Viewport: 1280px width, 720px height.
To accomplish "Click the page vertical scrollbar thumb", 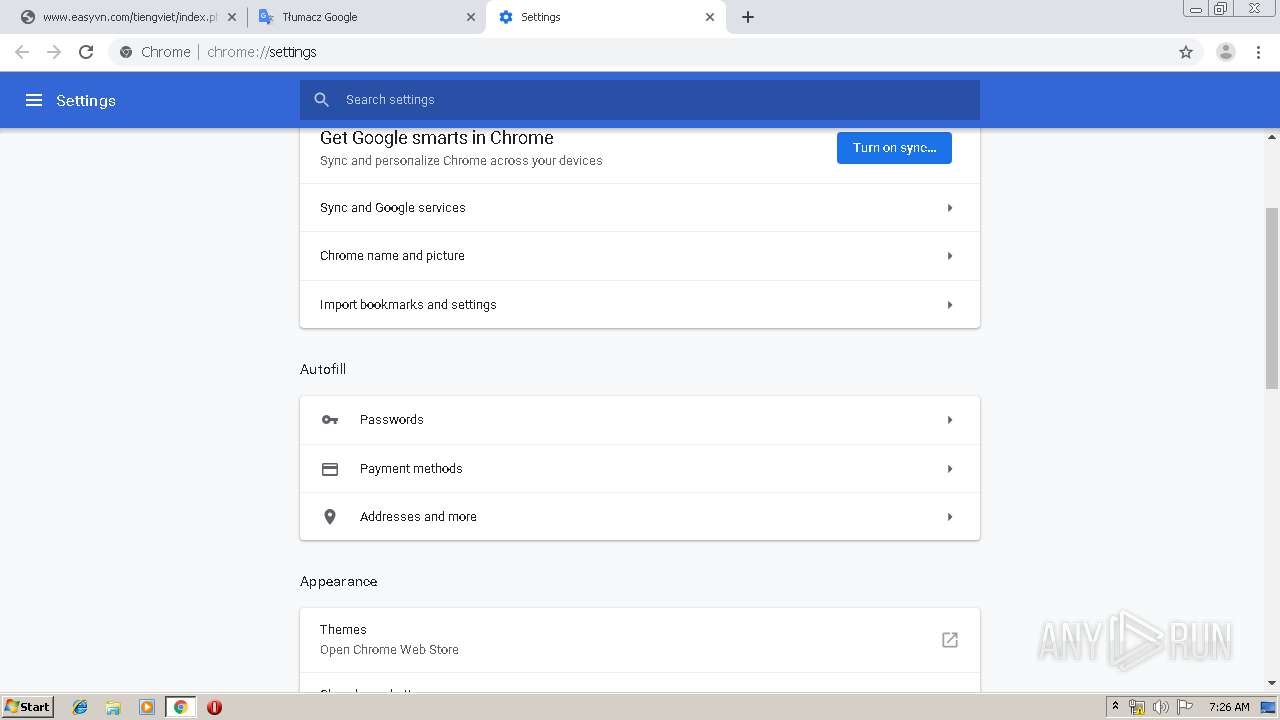I will pos(1272,298).
